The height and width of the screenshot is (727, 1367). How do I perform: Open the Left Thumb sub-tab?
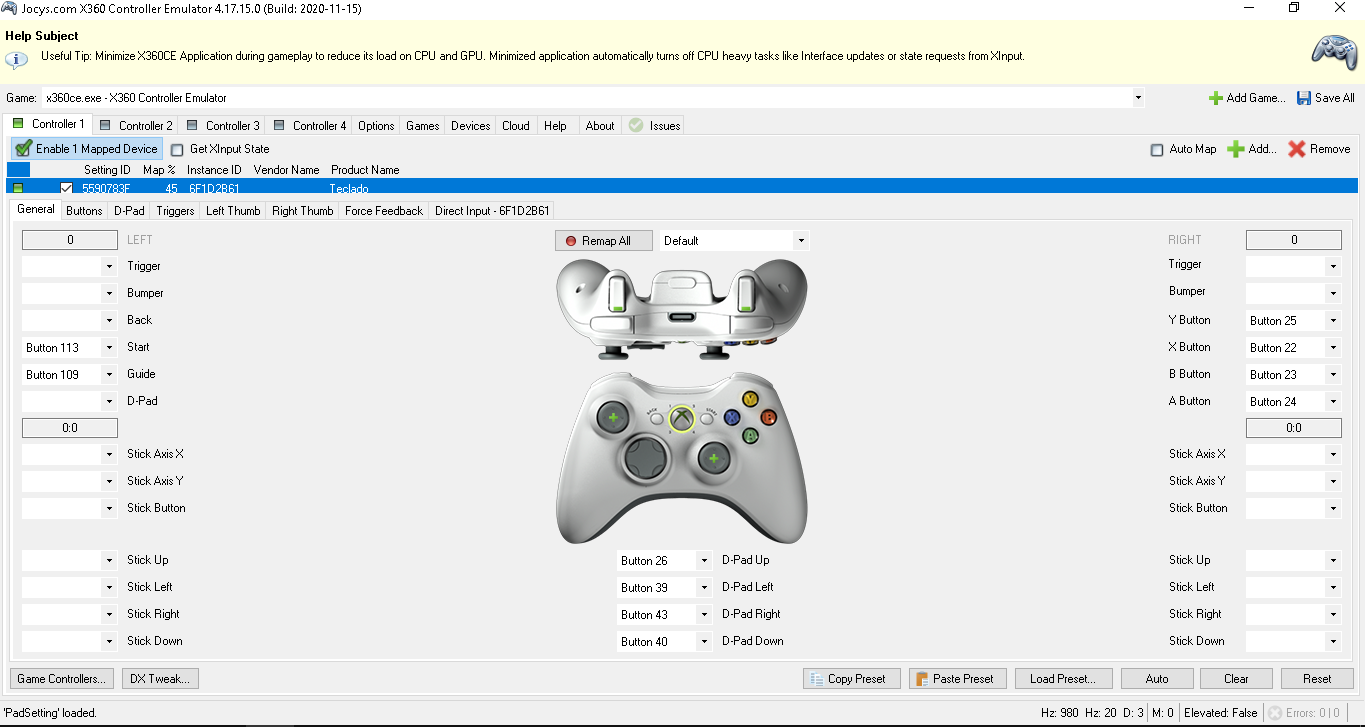click(x=233, y=211)
